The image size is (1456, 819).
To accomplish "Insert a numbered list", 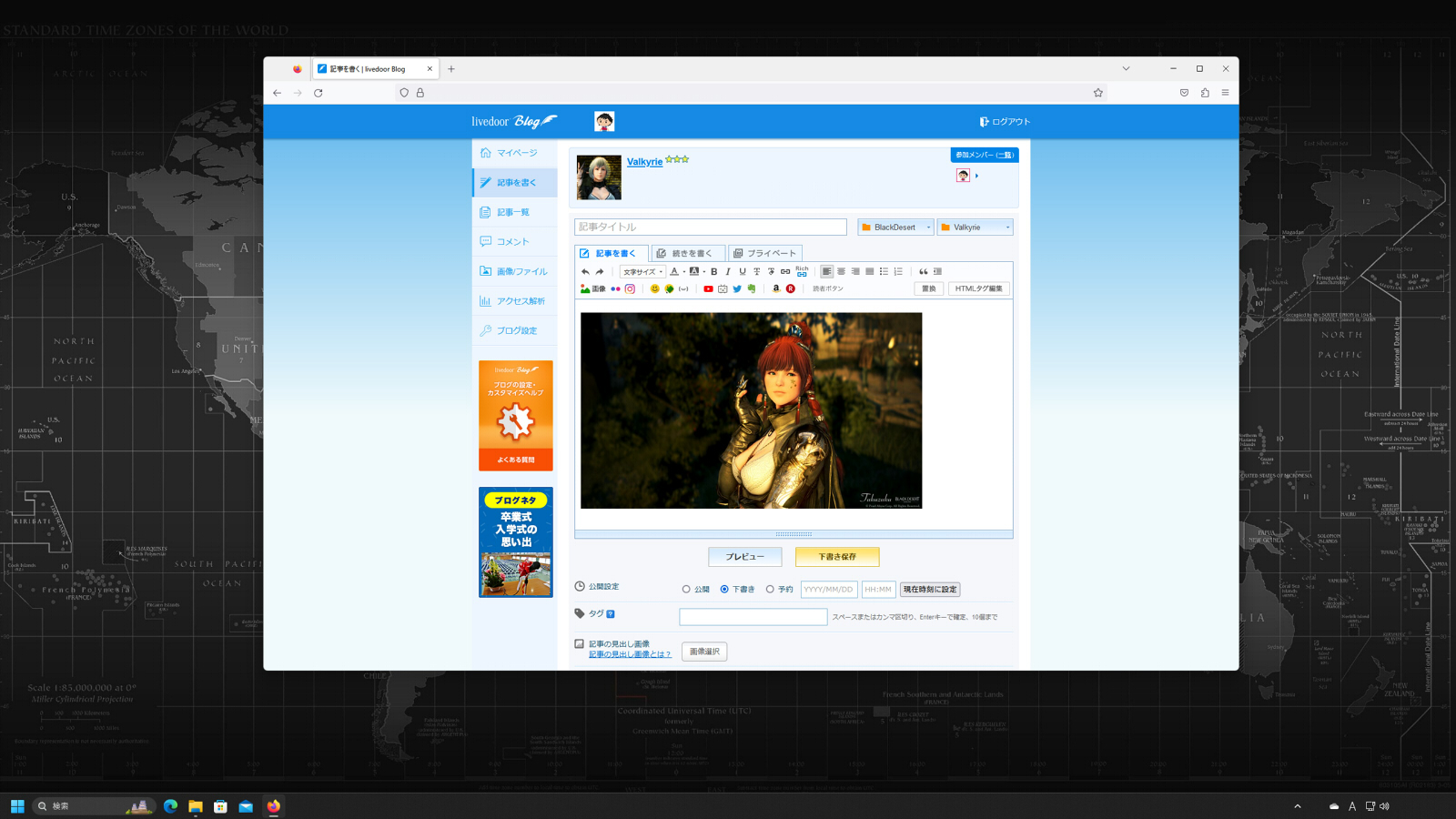I will point(898,271).
